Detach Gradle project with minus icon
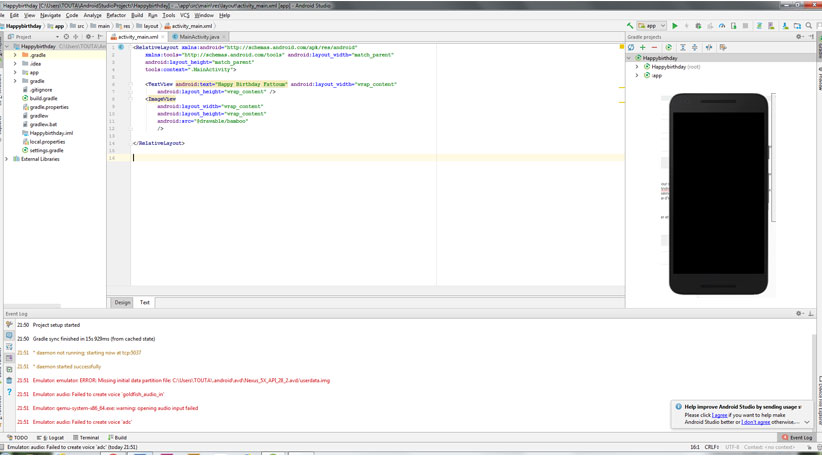Screen dimensions: 822x469 click(x=654, y=48)
